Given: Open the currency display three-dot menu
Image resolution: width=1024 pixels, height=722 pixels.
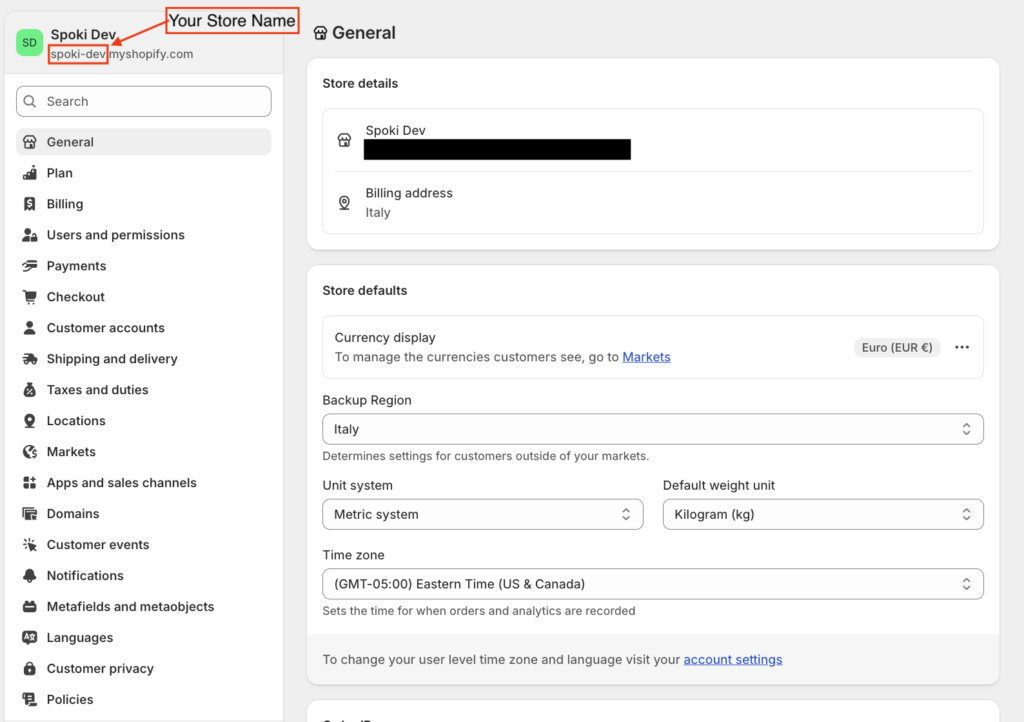Looking at the screenshot, I should (962, 347).
